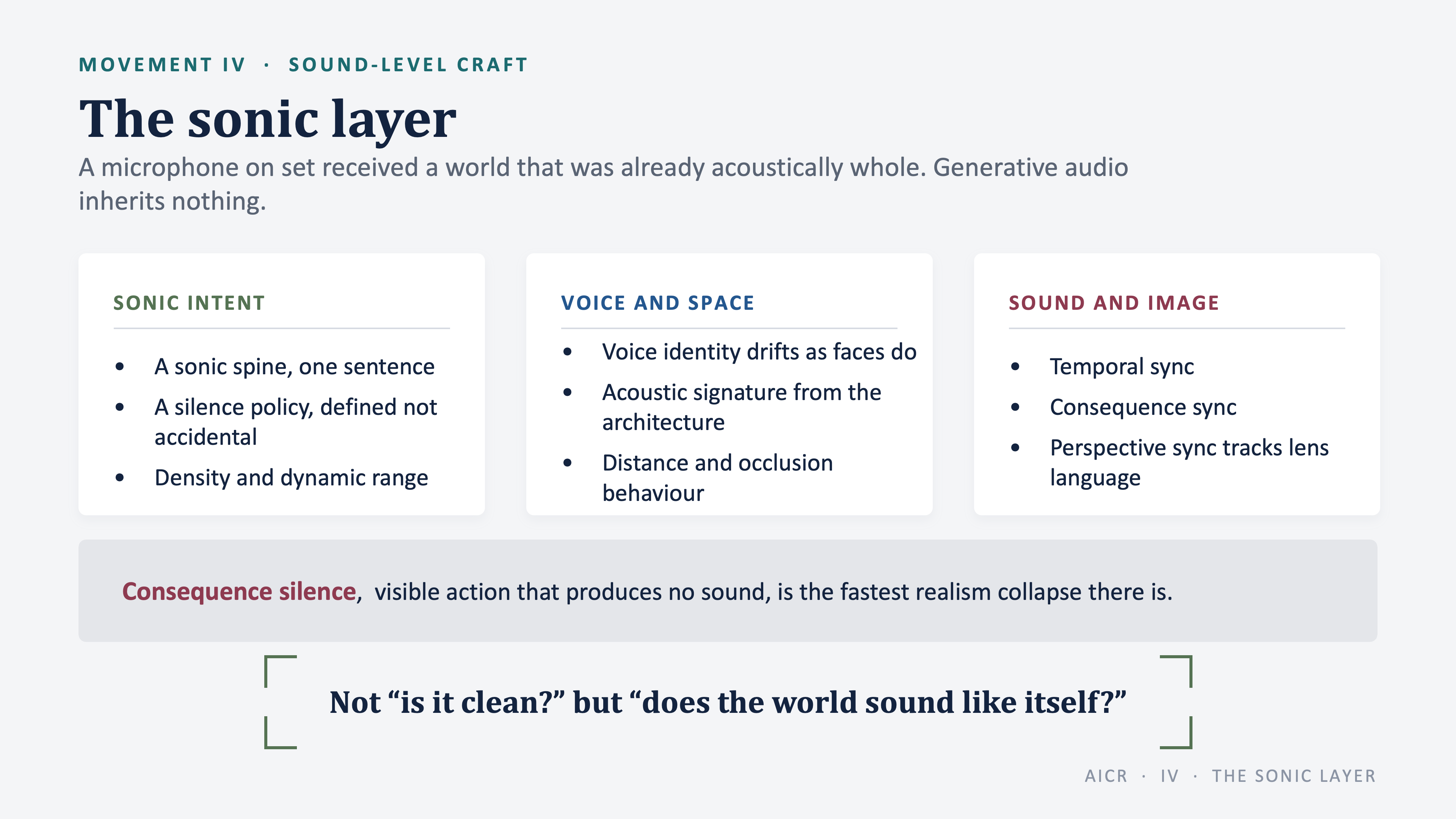
Task: Click "Voice identity drifts as faces do"
Action: (x=759, y=351)
